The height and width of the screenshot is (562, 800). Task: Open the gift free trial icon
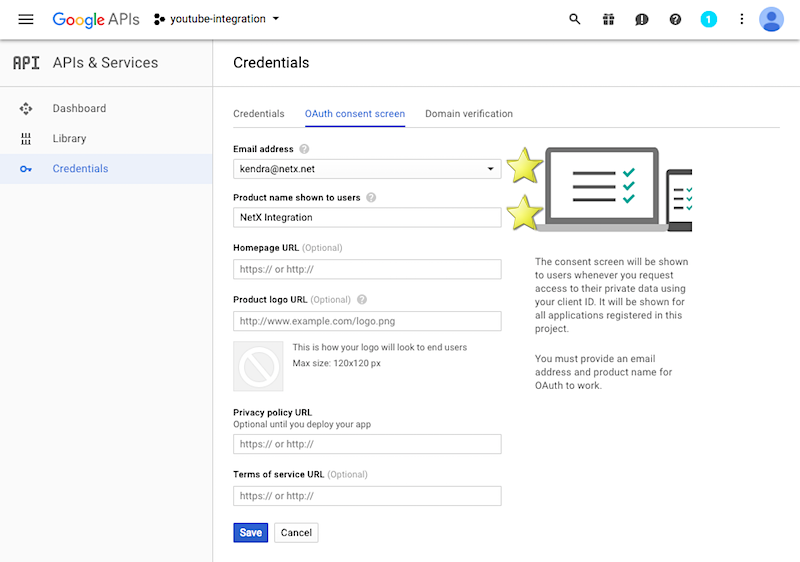(x=608, y=19)
